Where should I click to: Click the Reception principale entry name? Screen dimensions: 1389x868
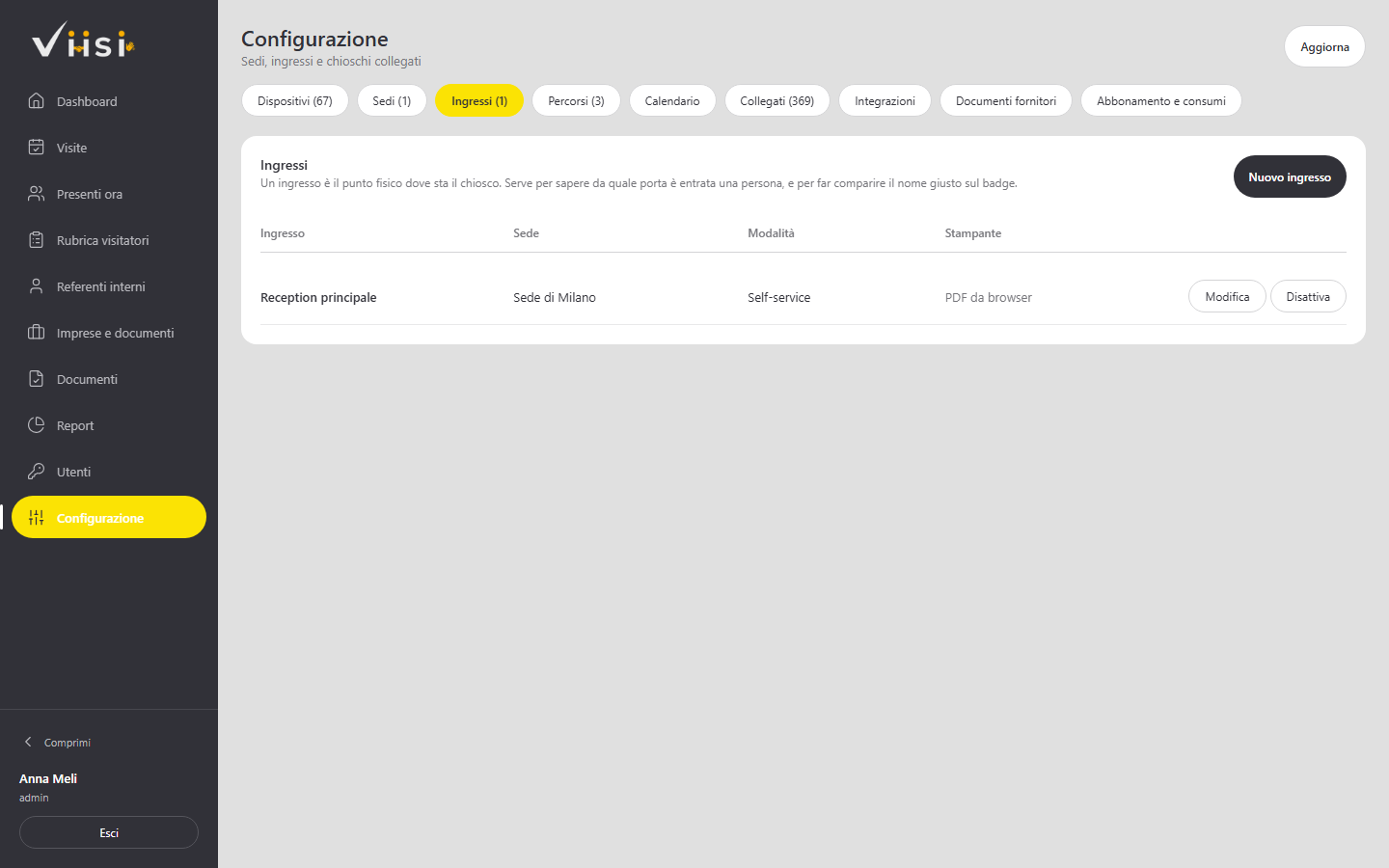click(x=318, y=297)
